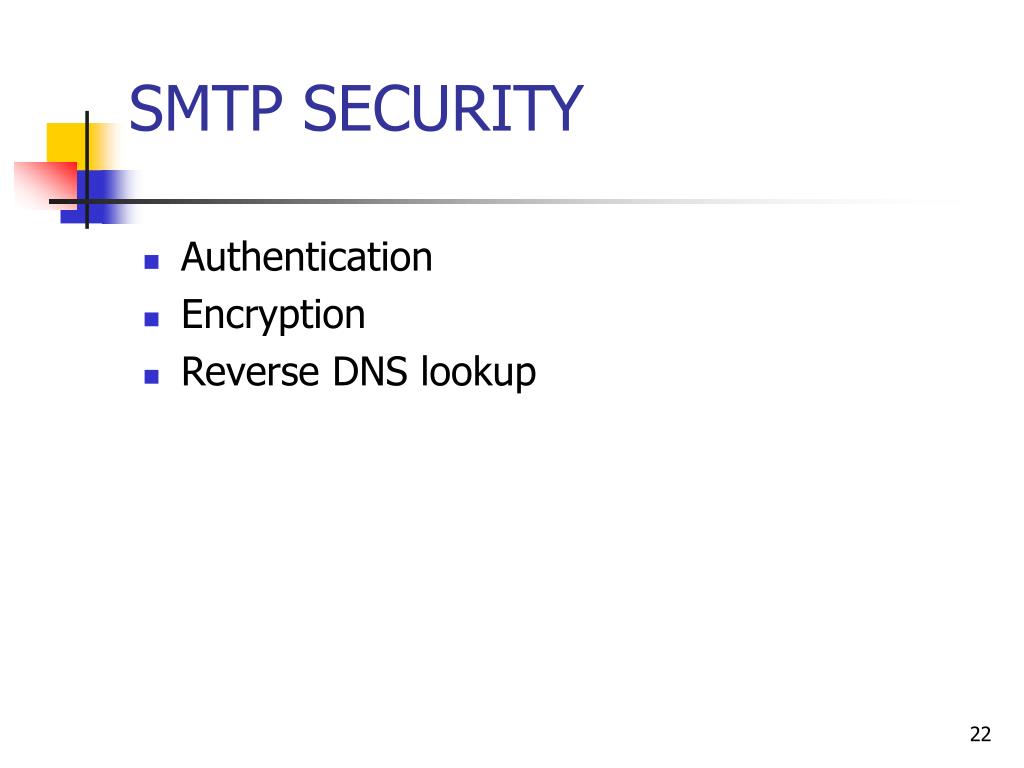Click the letter Y ending SECURITY
1024x768 pixels.
click(x=563, y=108)
